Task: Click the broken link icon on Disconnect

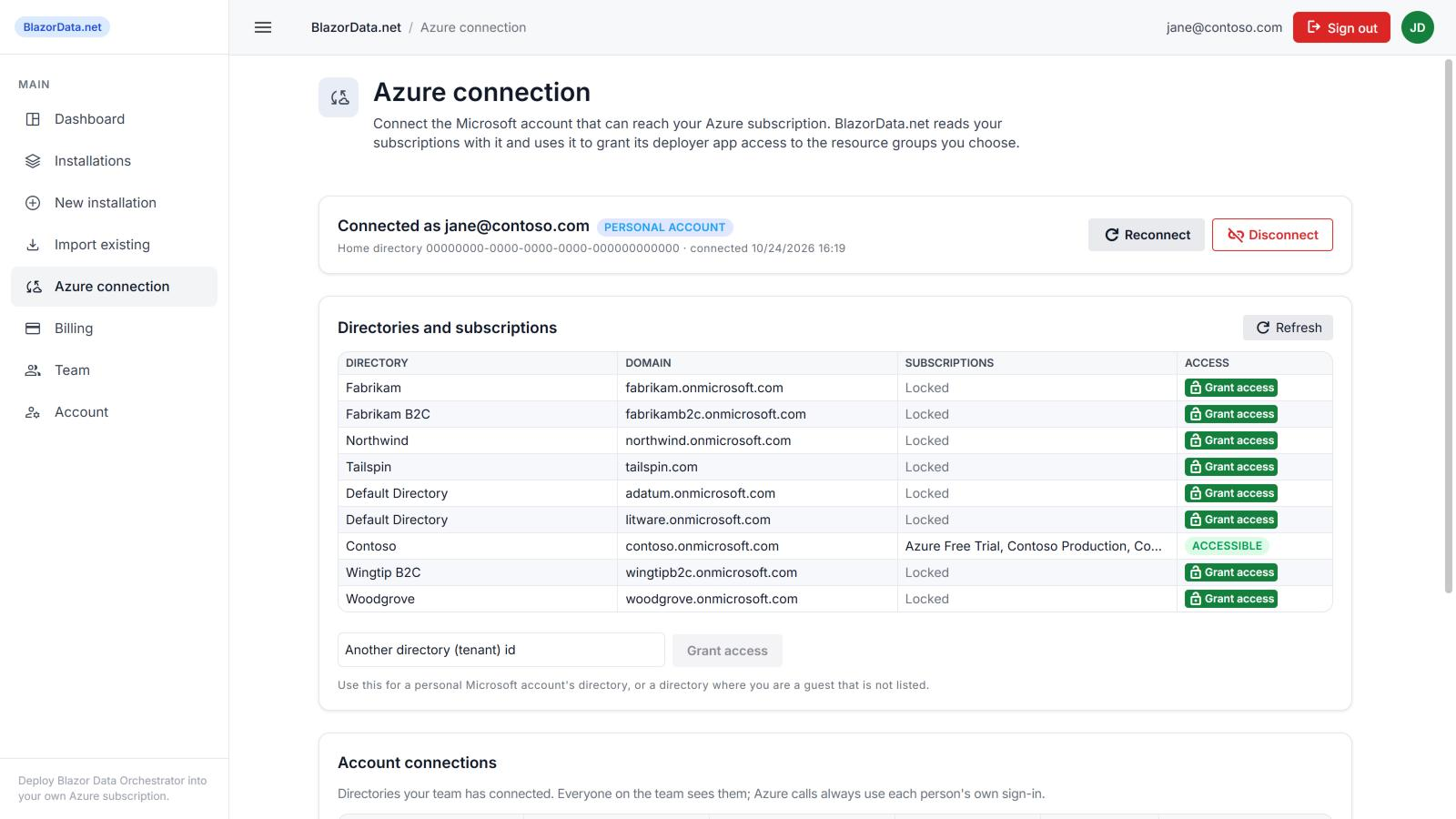Action: pyautogui.click(x=1236, y=235)
